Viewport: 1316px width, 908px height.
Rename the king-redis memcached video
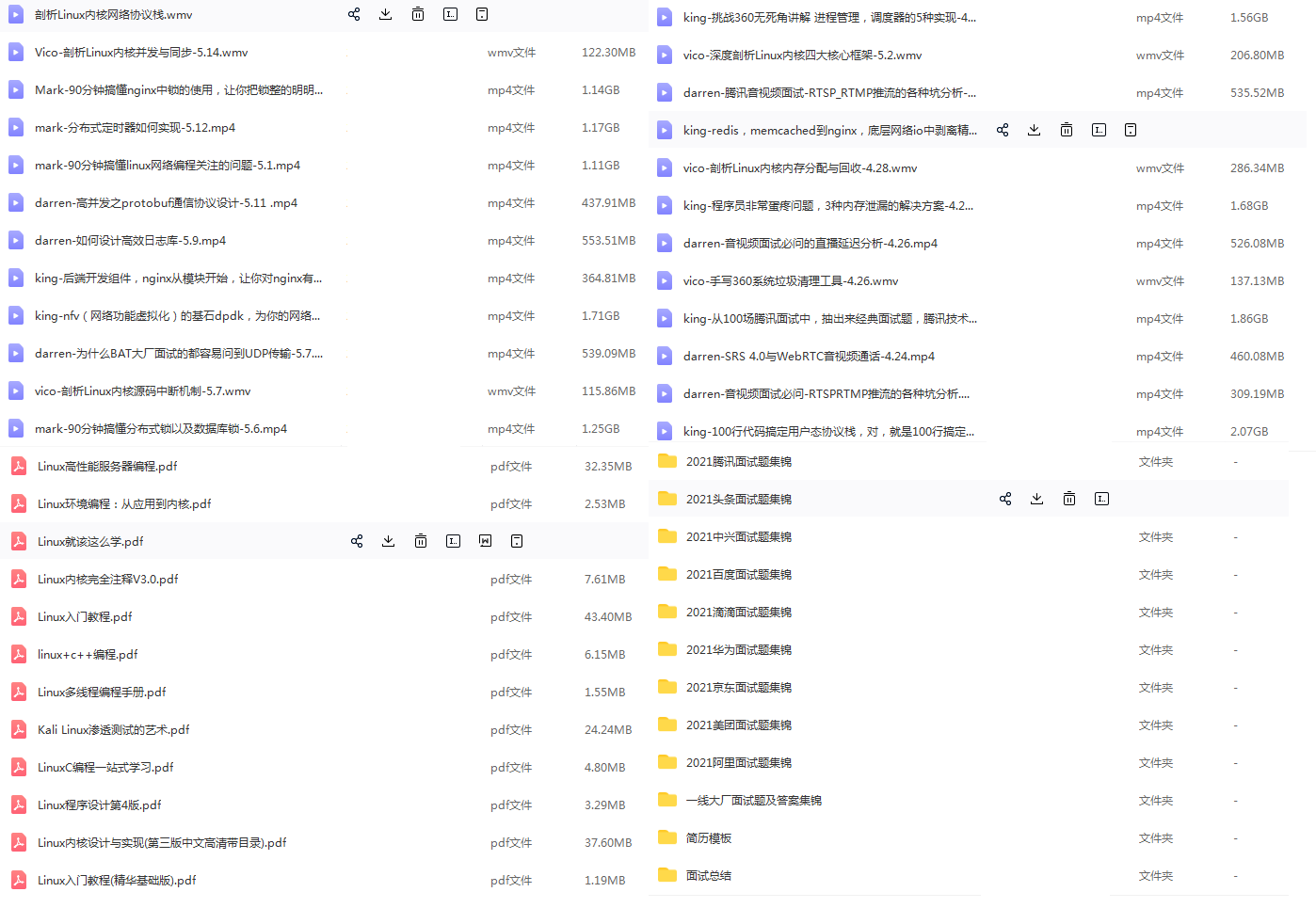(x=1099, y=130)
